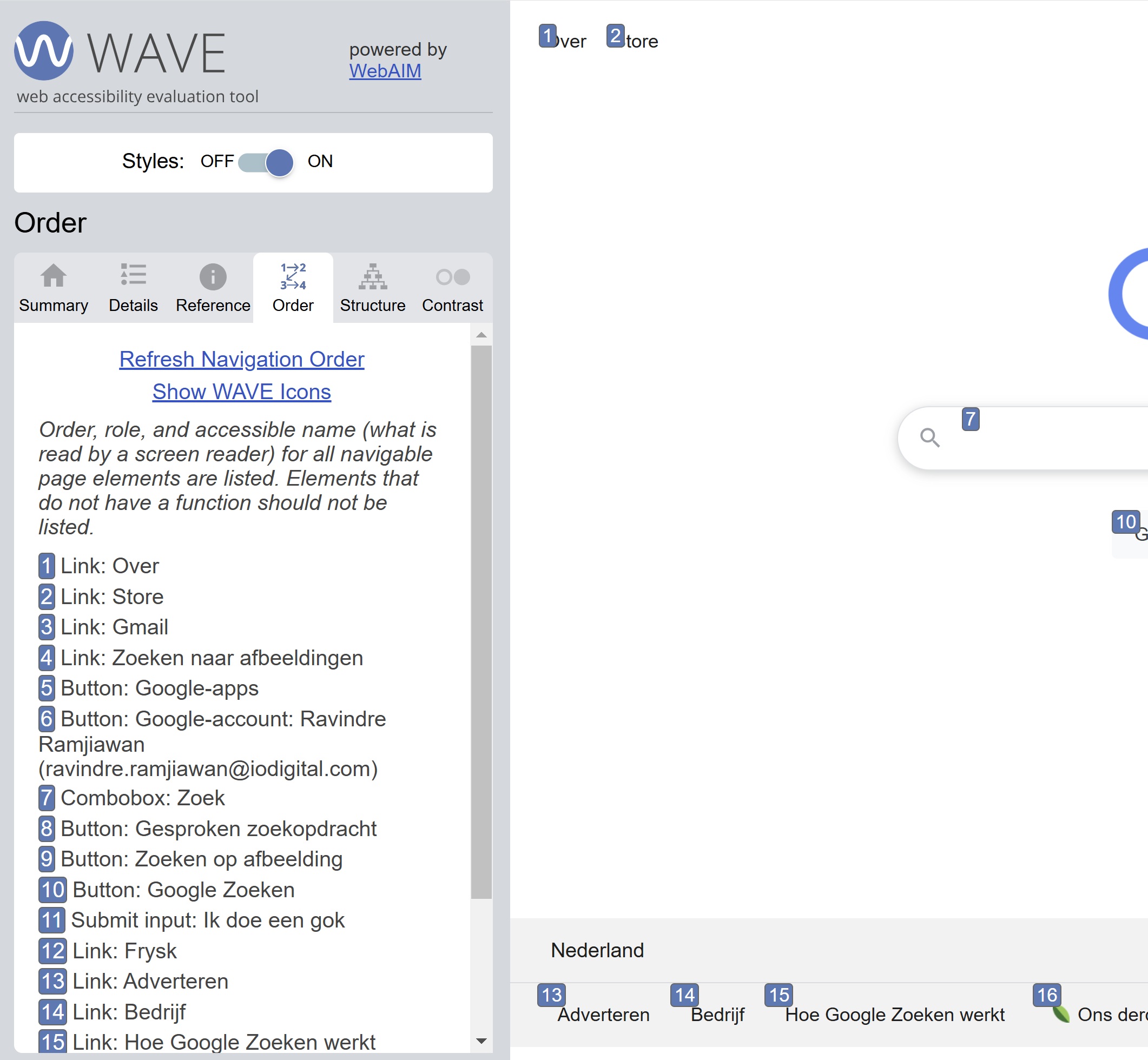Click the Store link on the page
This screenshot has height=1060, width=1148.
(638, 41)
